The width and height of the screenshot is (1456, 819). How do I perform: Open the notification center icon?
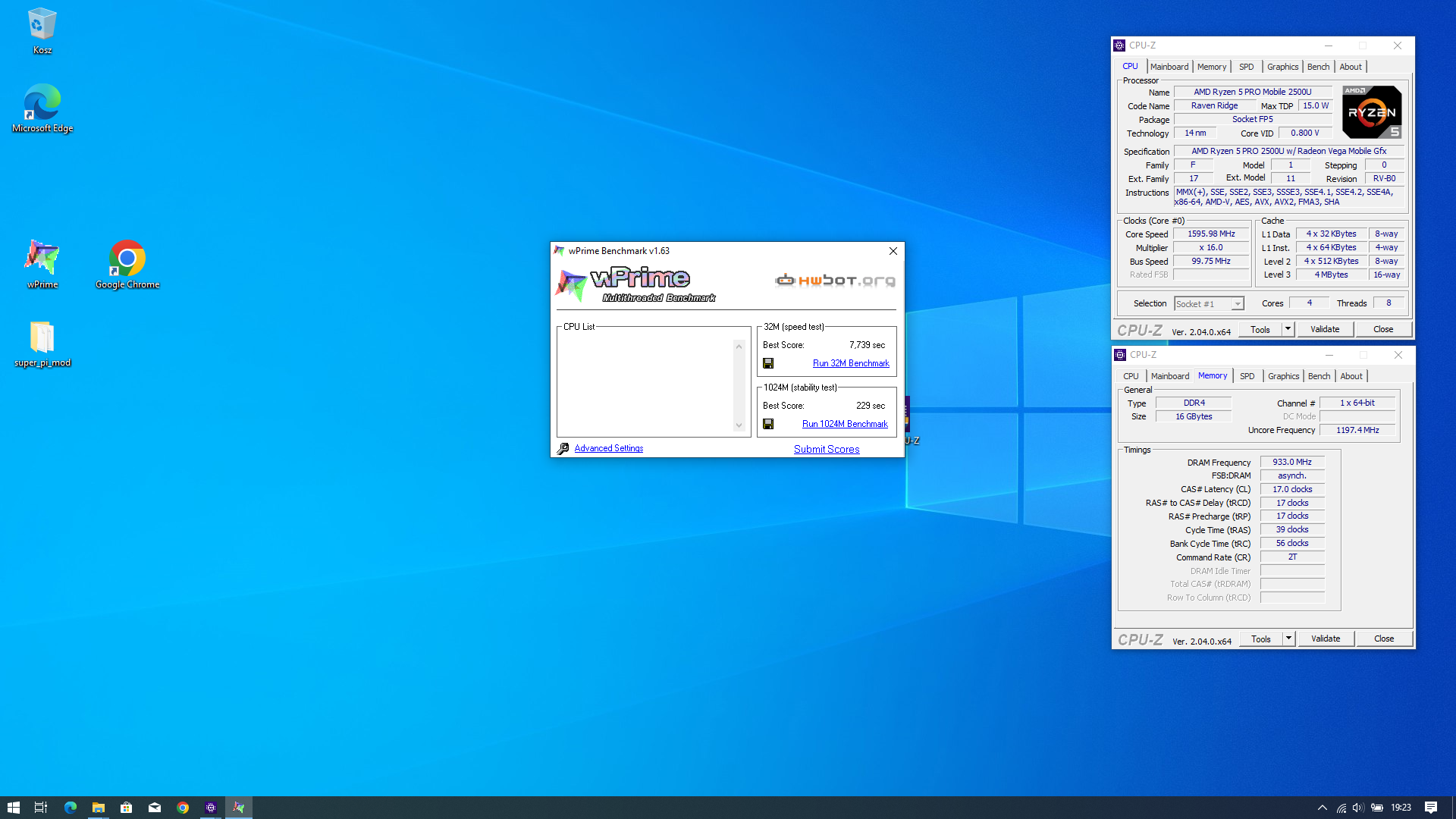point(1431,808)
